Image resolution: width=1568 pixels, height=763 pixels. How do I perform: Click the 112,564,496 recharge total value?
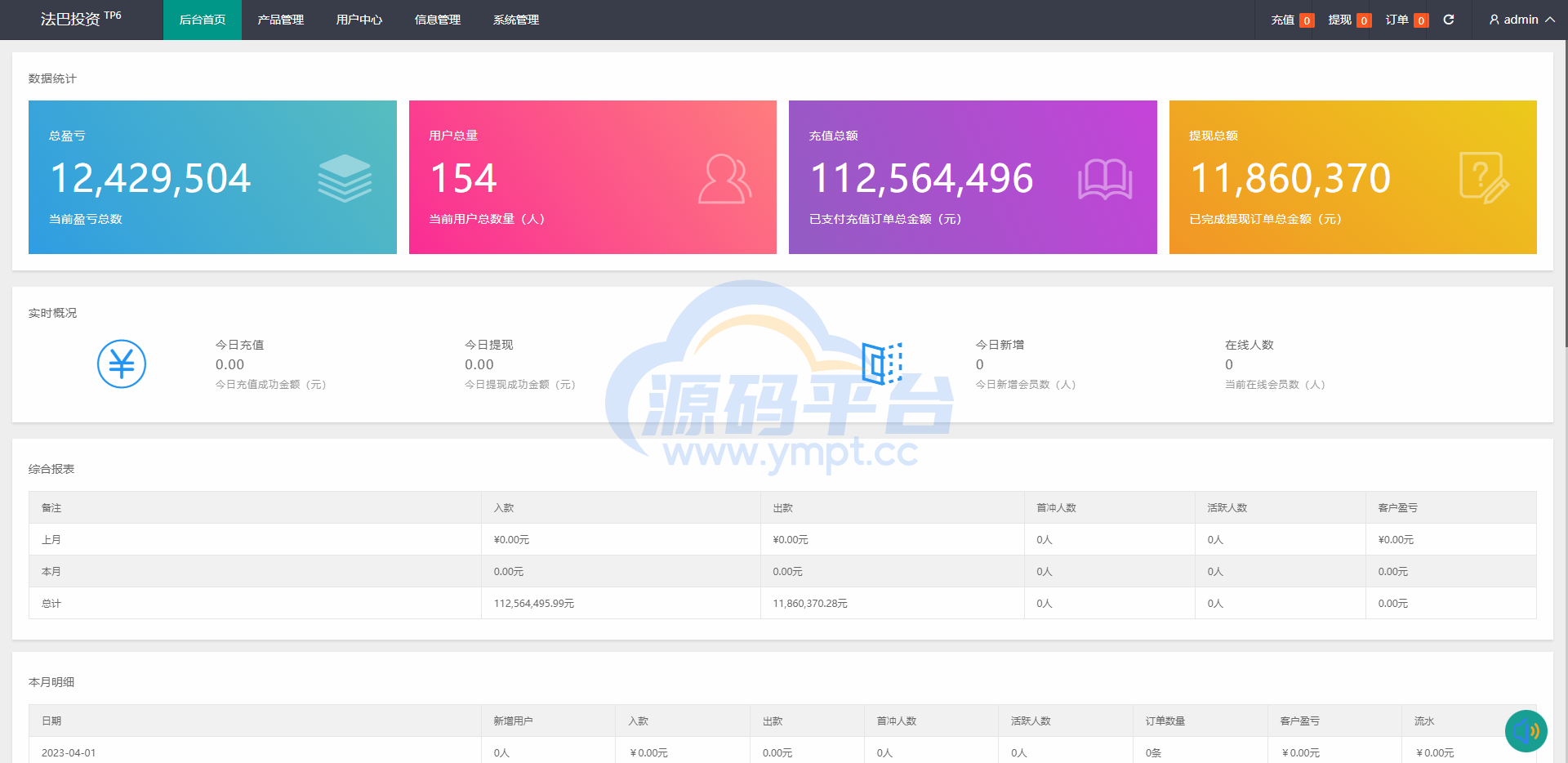click(921, 178)
